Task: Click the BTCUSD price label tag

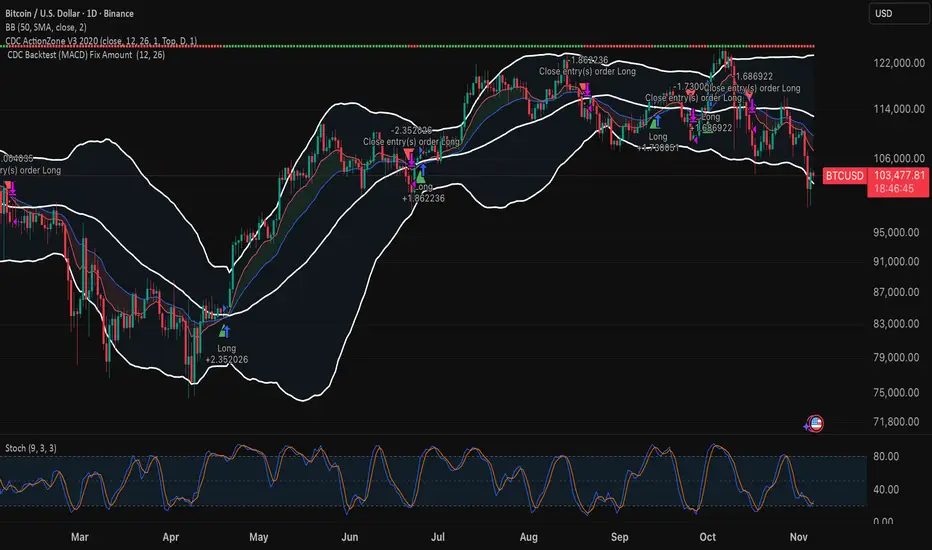Action: [844, 176]
